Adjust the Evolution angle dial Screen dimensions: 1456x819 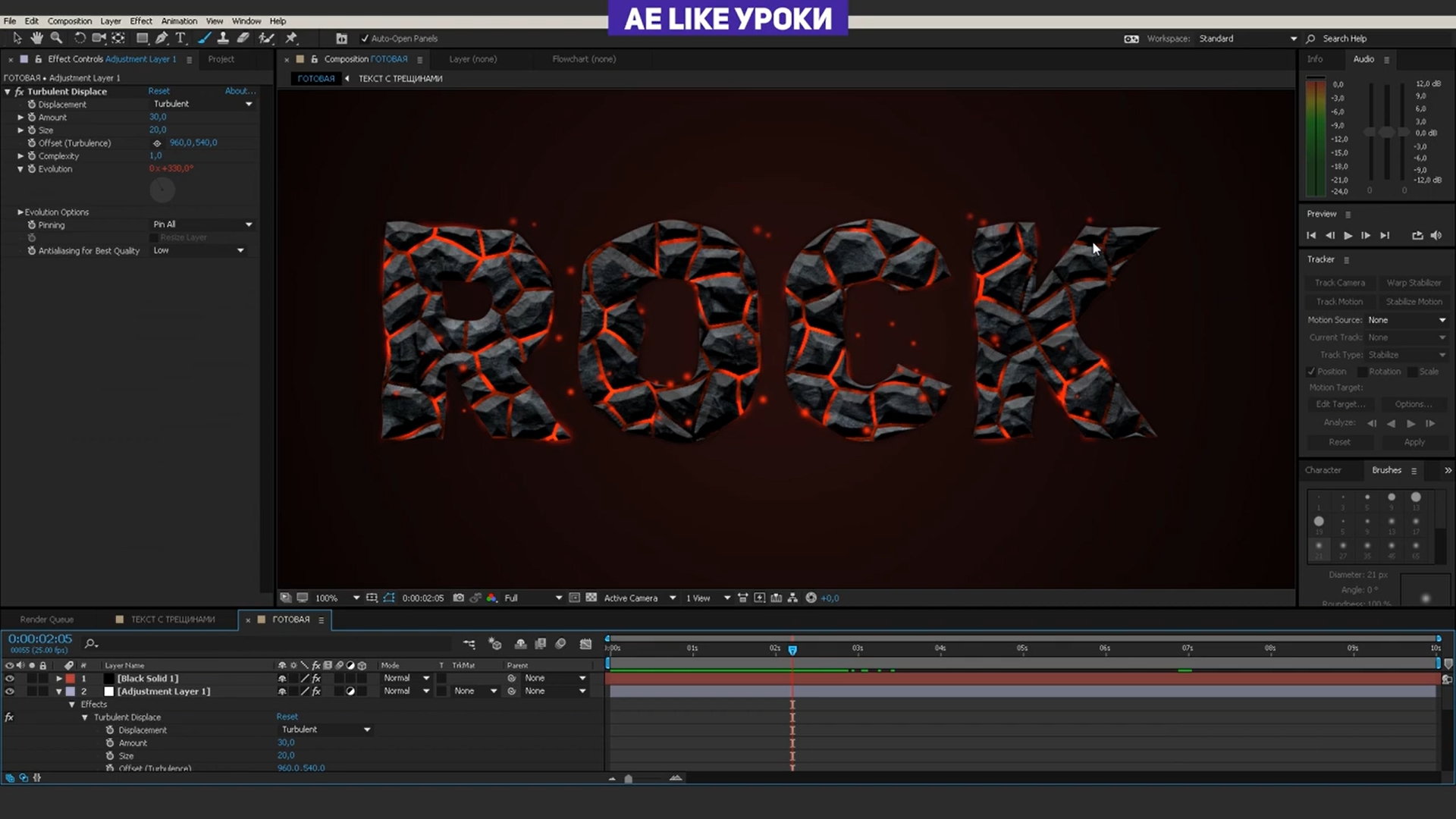click(x=162, y=190)
